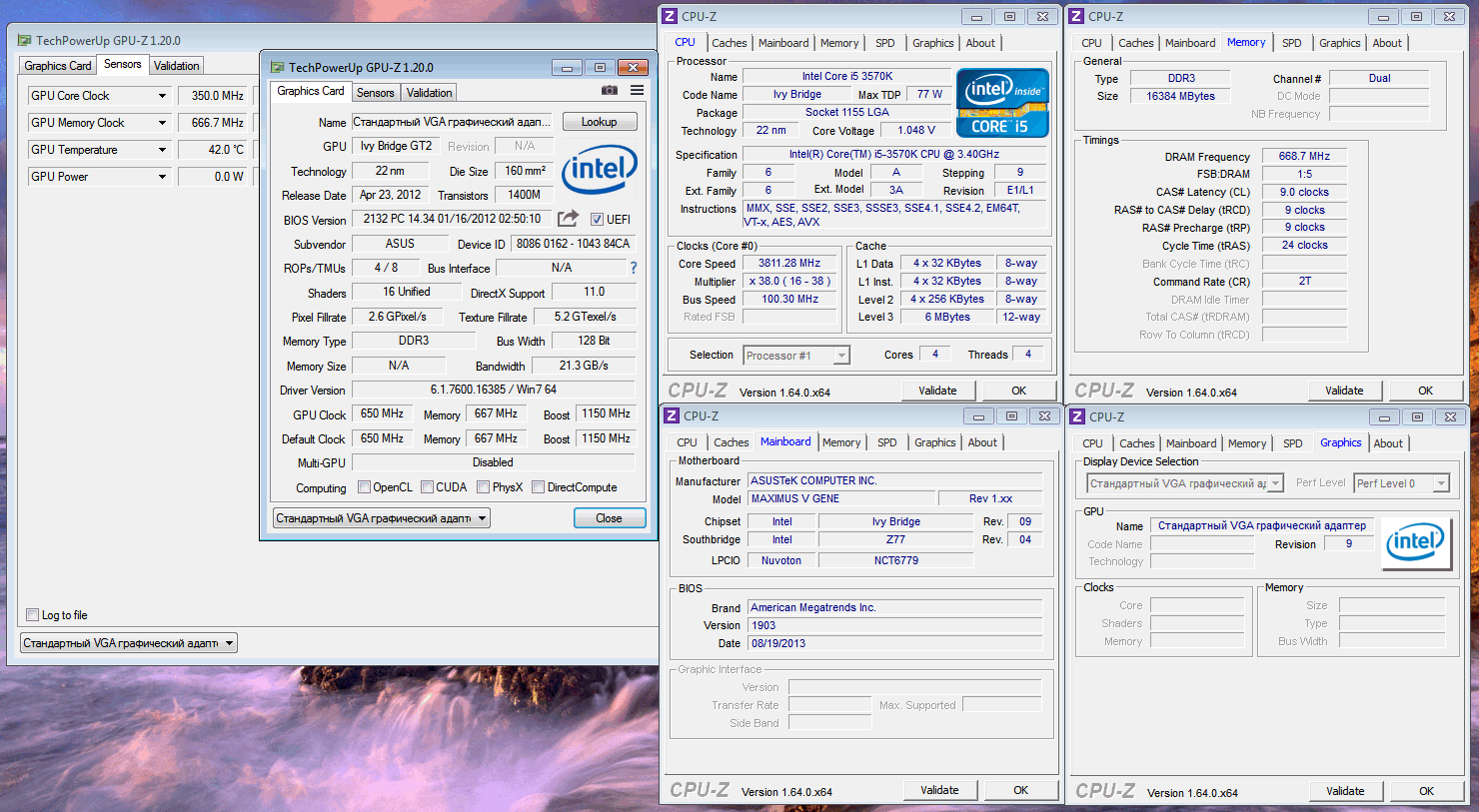Click the Intel logo in GPU-Z
Viewport: 1479px width, 812px height.
click(599, 170)
